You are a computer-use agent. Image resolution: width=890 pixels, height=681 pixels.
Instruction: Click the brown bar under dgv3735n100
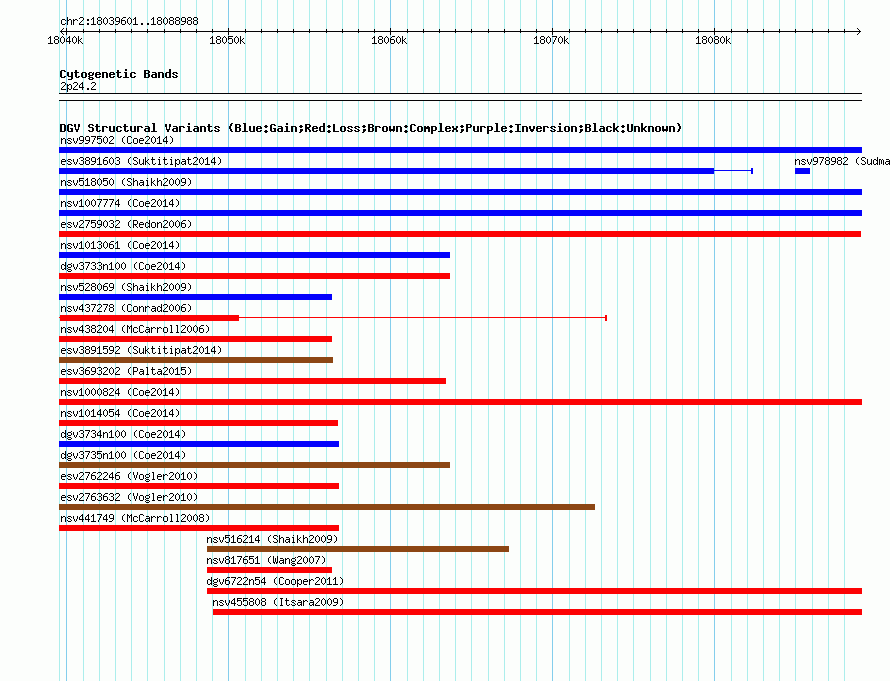(254, 465)
